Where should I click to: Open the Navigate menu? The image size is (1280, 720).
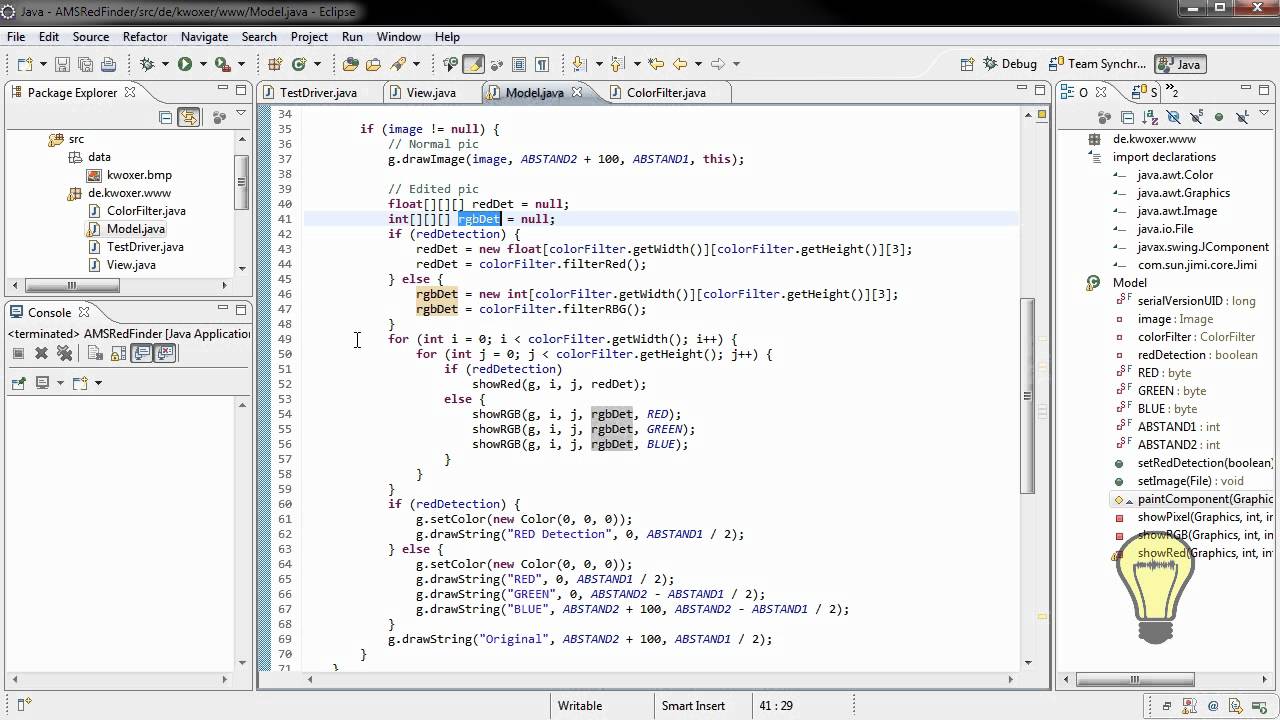204,37
